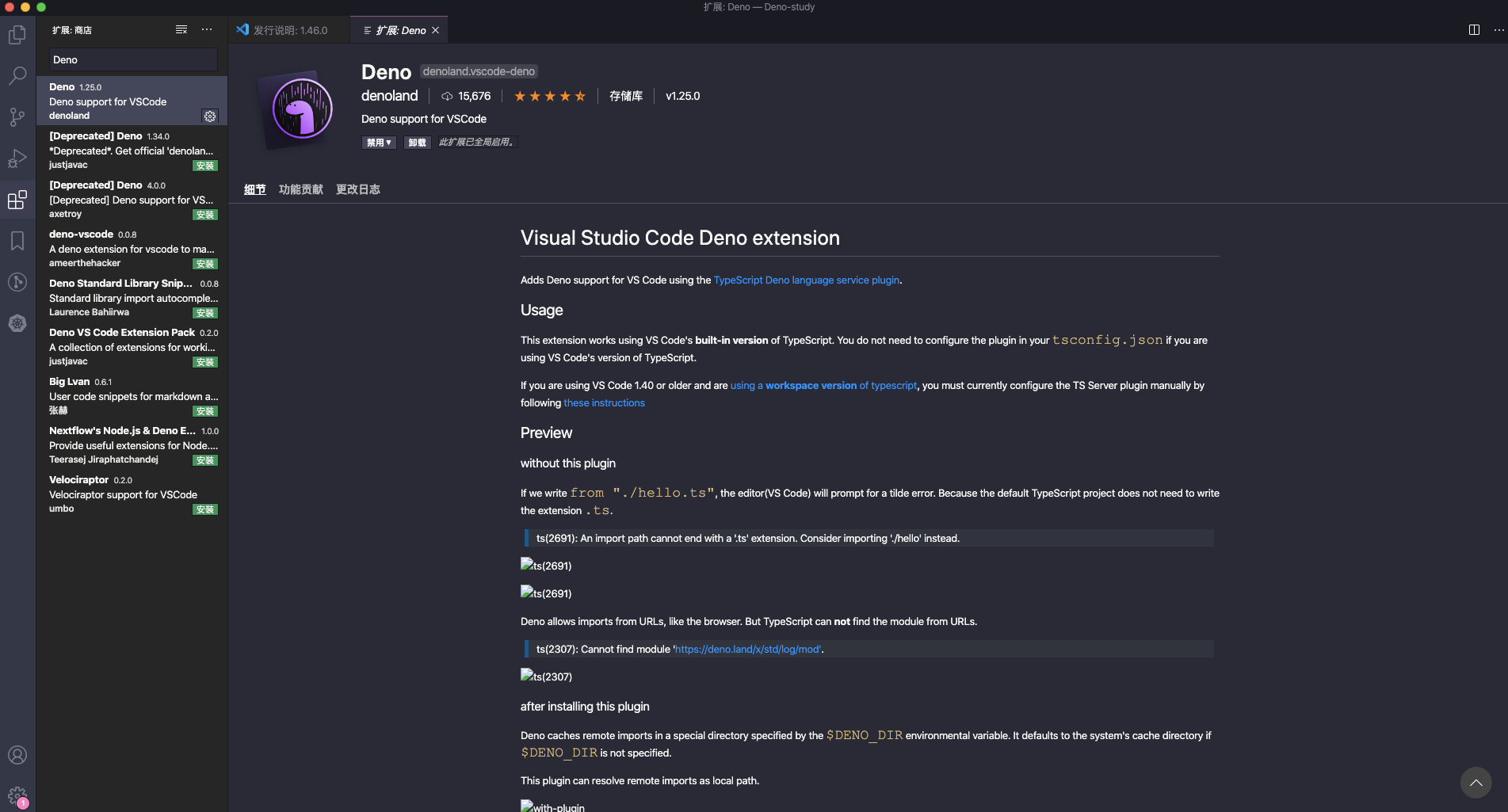Open editor more actions menu

1498,29
